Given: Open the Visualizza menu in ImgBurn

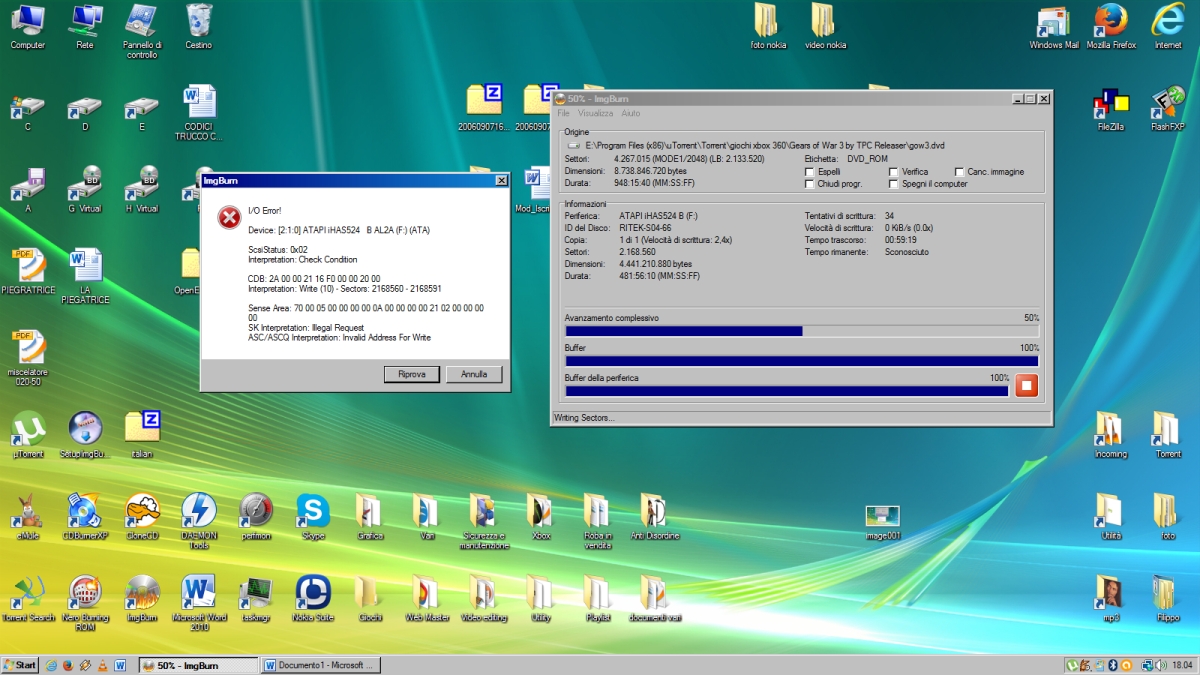Looking at the screenshot, I should [x=595, y=113].
